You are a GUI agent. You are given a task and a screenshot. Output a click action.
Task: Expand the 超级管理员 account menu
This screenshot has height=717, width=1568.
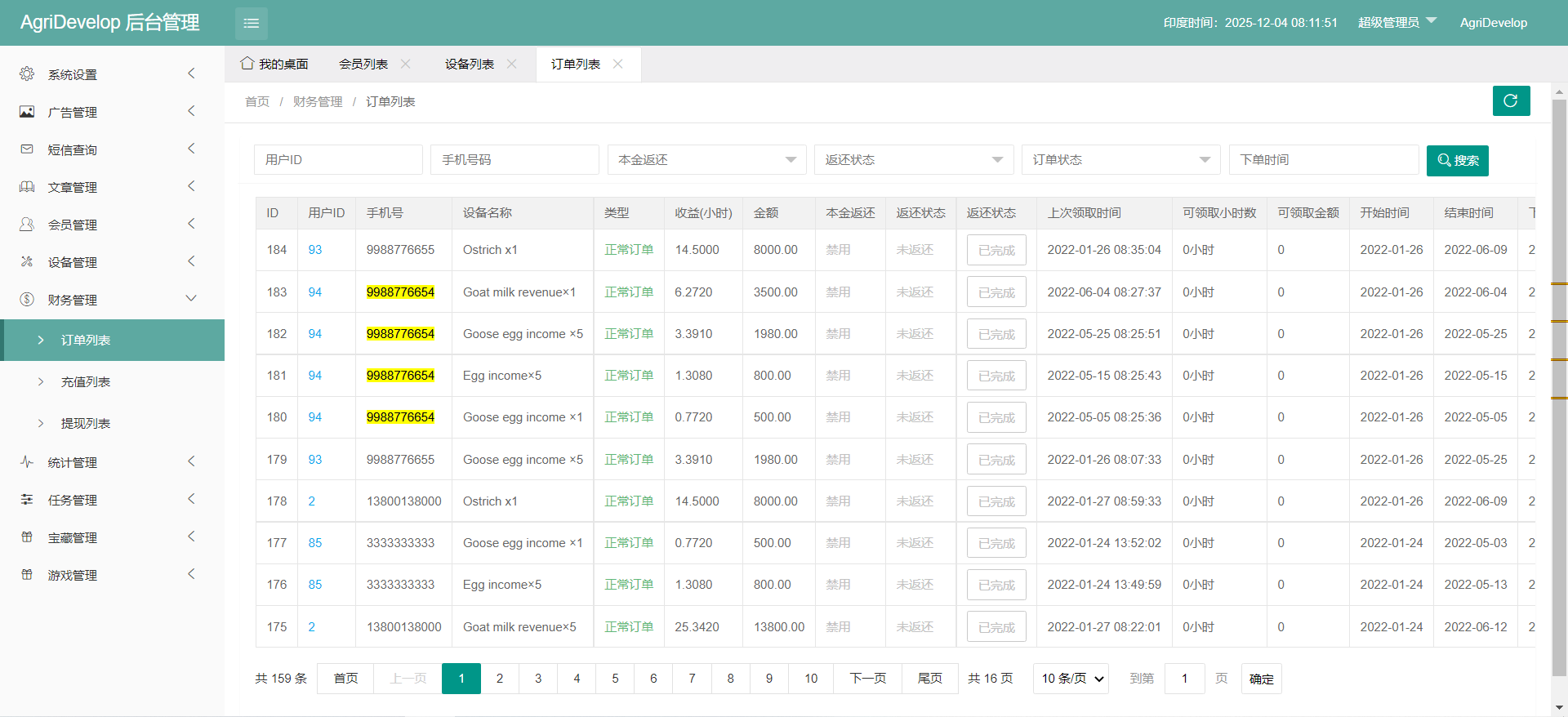1396,23
